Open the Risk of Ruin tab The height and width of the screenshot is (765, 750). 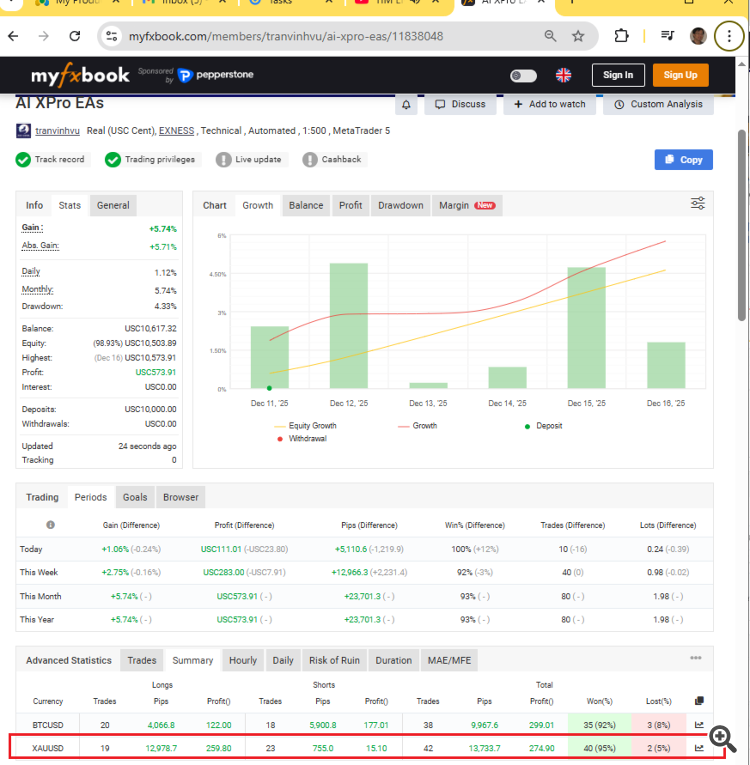(x=334, y=660)
